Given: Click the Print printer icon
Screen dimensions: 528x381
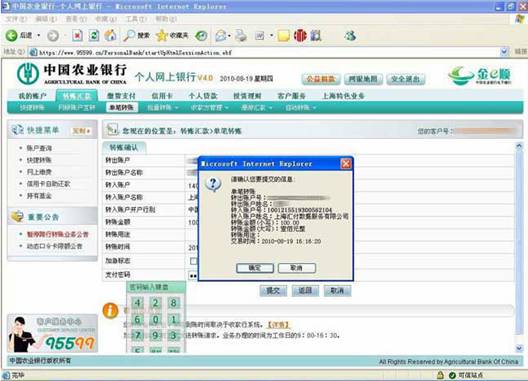Looking at the screenshot, I should click(x=240, y=35).
